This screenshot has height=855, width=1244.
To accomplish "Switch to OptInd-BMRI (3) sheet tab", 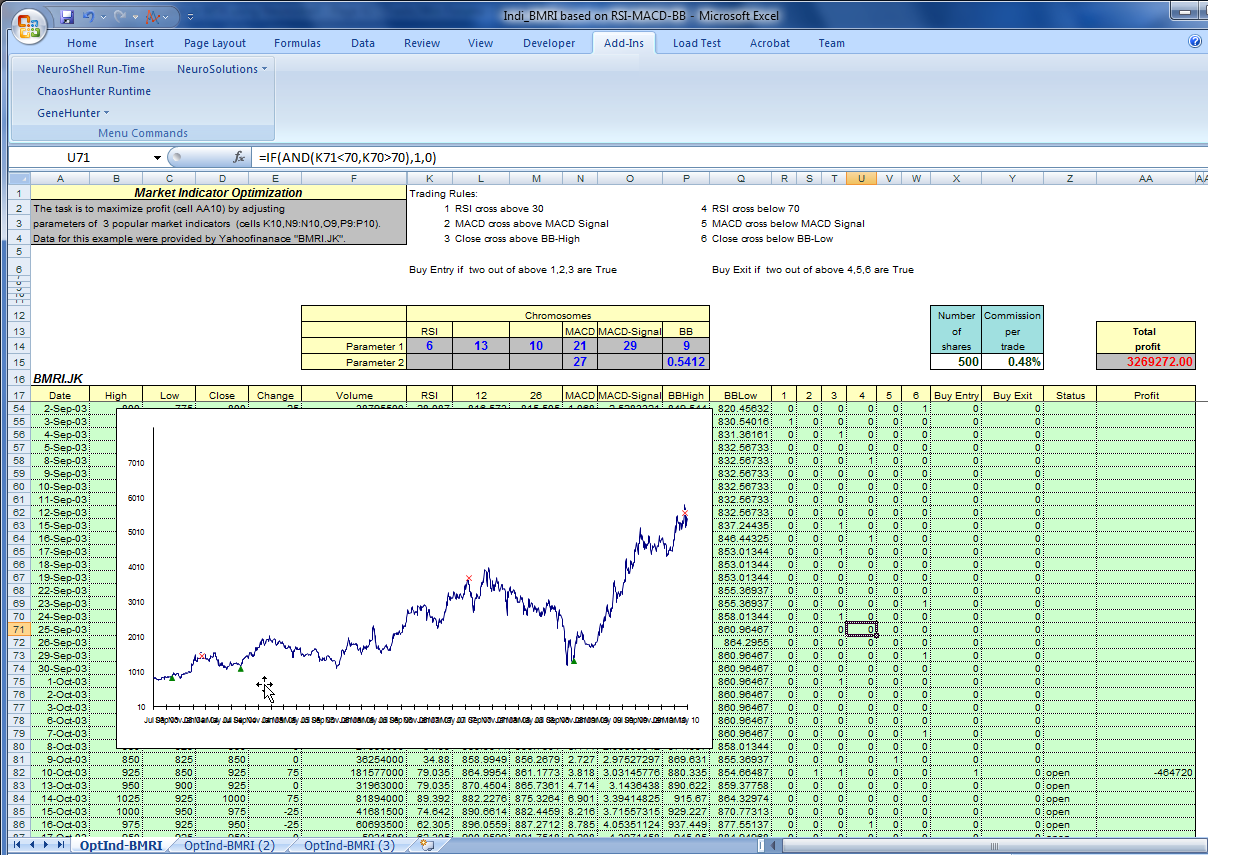I will [x=349, y=846].
